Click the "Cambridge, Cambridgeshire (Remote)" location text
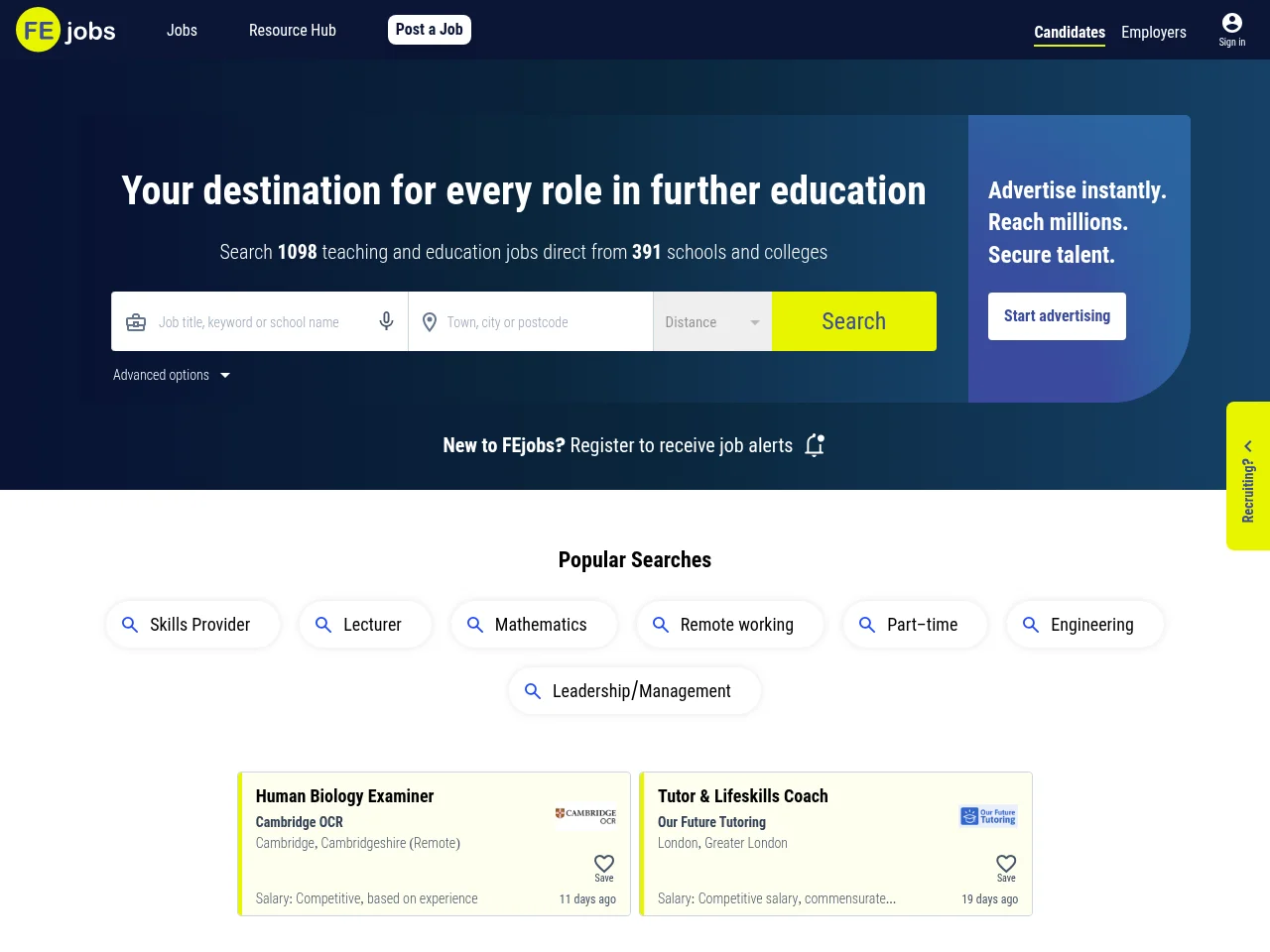Image resolution: width=1270 pixels, height=952 pixels. click(x=358, y=843)
